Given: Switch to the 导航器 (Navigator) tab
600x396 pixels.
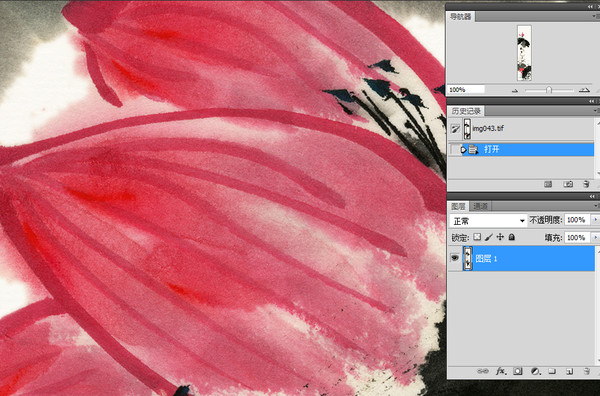Looking at the screenshot, I should [460, 16].
